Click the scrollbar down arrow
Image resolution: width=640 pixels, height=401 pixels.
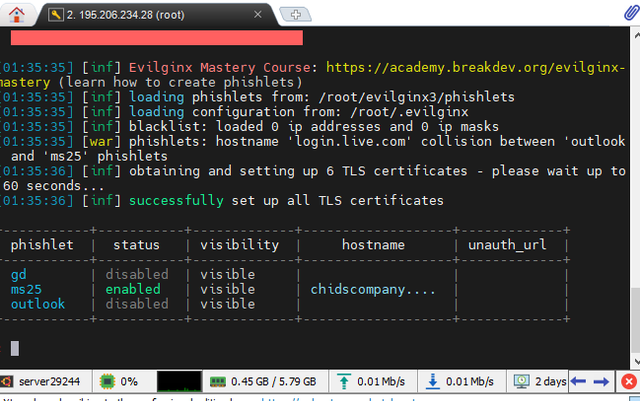click(636, 362)
